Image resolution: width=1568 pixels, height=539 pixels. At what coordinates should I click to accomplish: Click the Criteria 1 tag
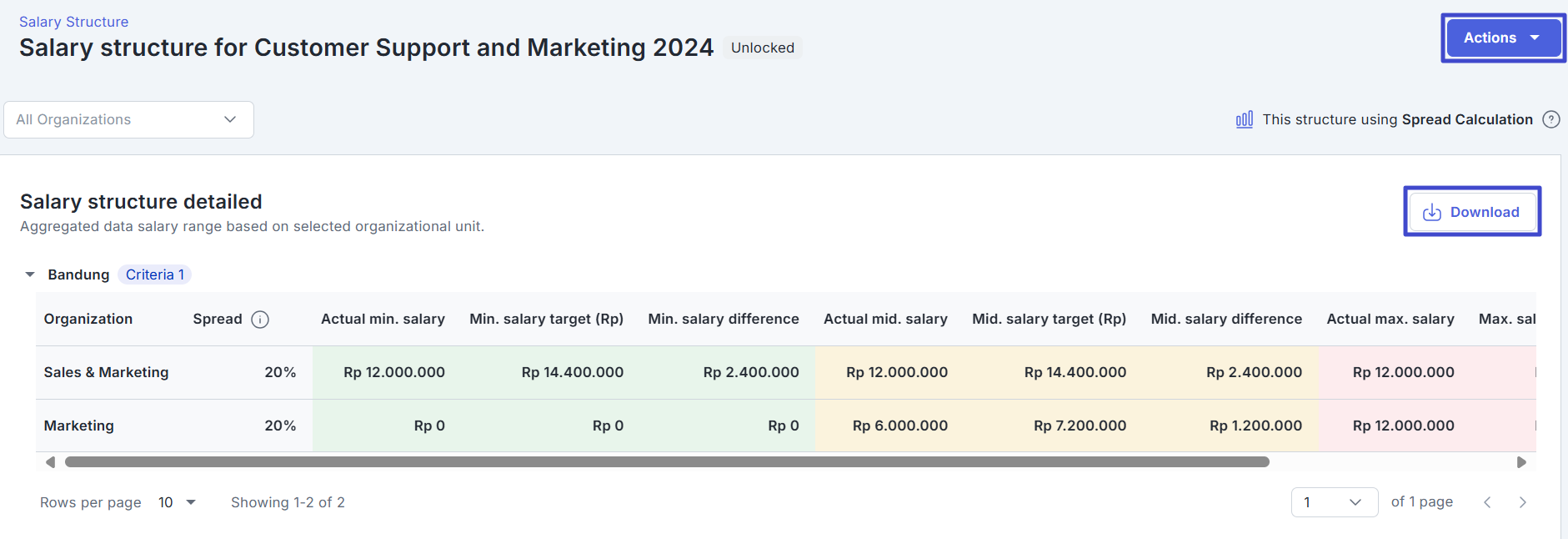(154, 275)
